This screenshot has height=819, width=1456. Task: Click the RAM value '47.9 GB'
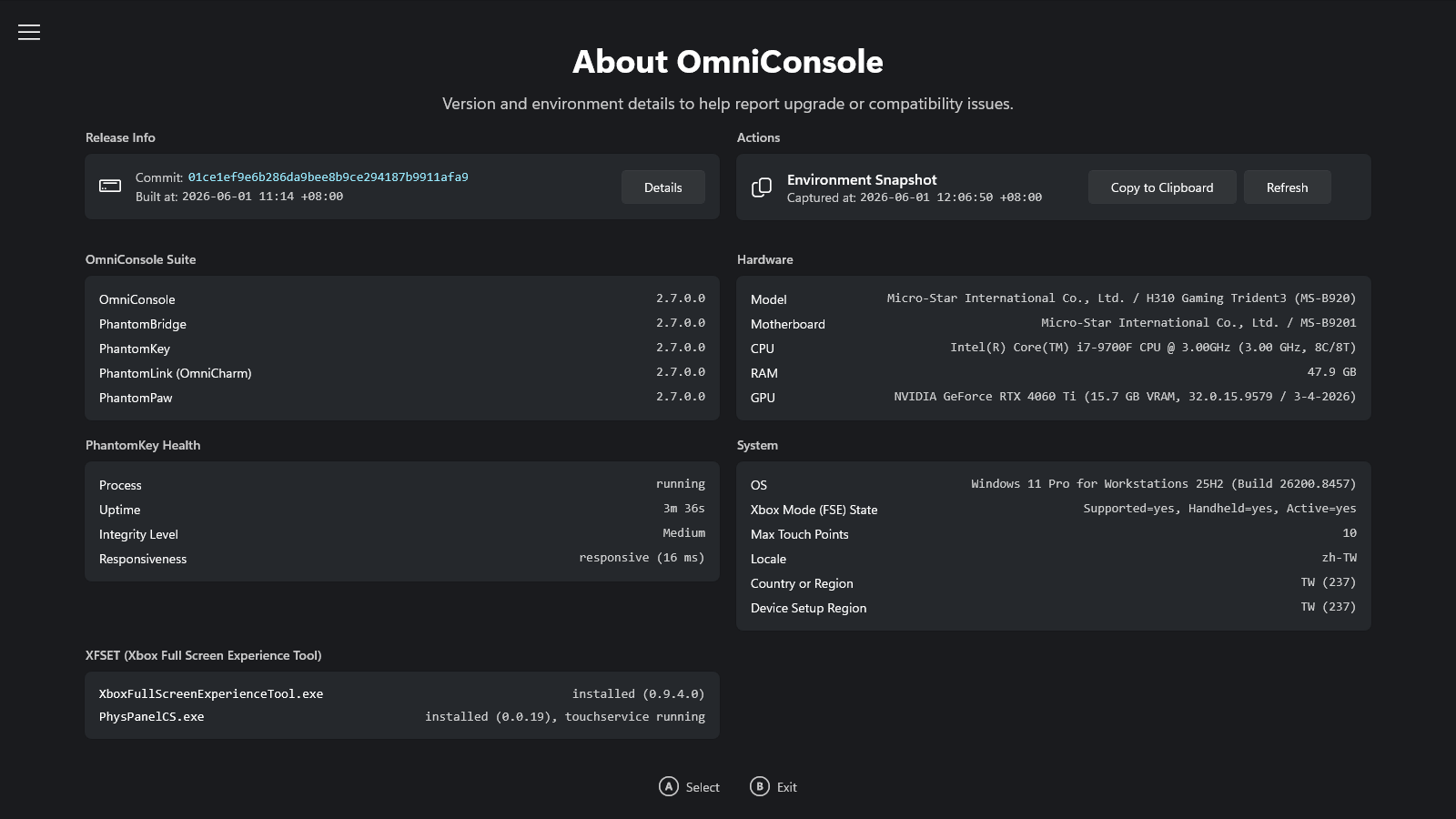1332,372
